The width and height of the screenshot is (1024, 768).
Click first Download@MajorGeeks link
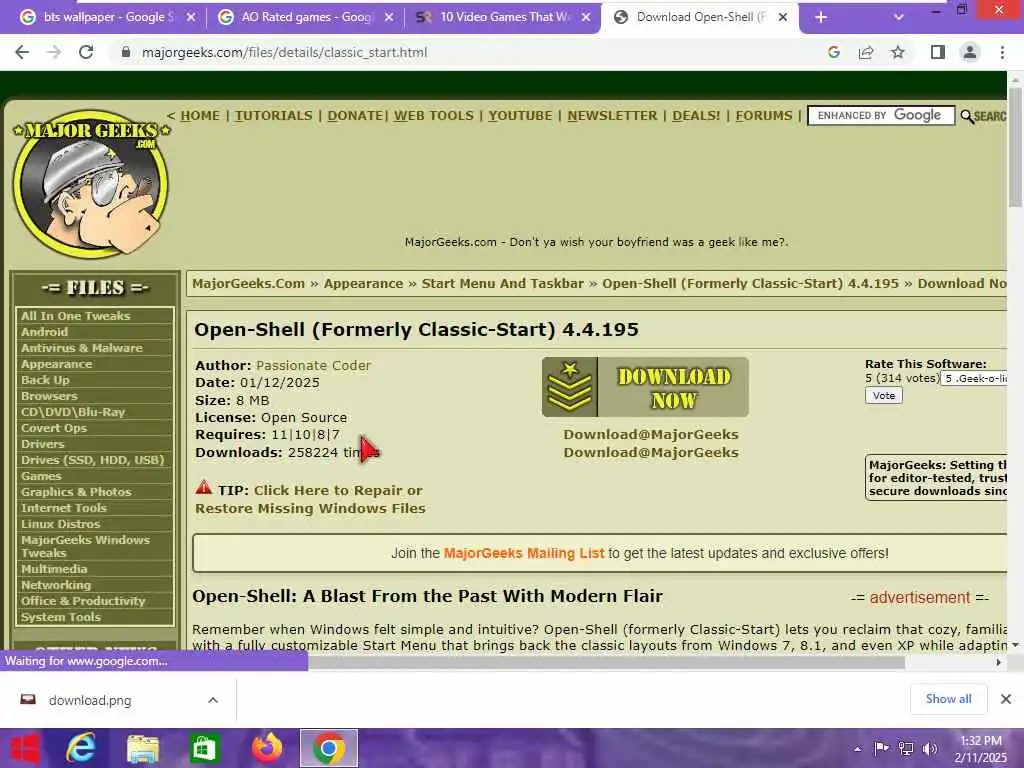tap(651, 434)
